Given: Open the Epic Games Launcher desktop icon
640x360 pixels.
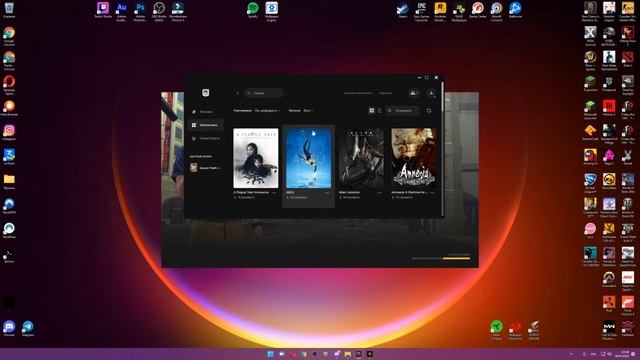Looking at the screenshot, I should (421, 11).
